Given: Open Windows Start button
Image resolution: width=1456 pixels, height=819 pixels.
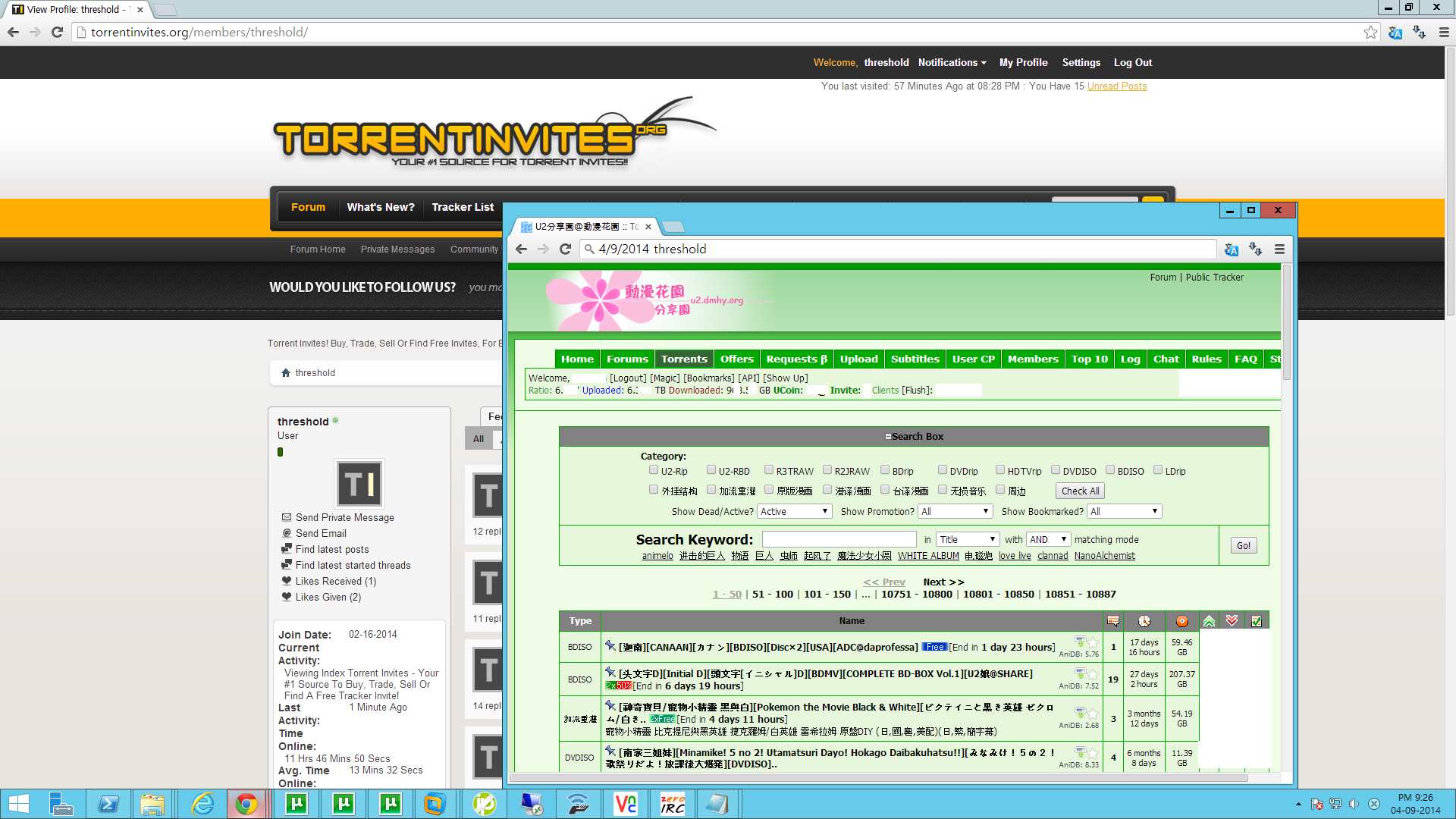Looking at the screenshot, I should click(18, 804).
